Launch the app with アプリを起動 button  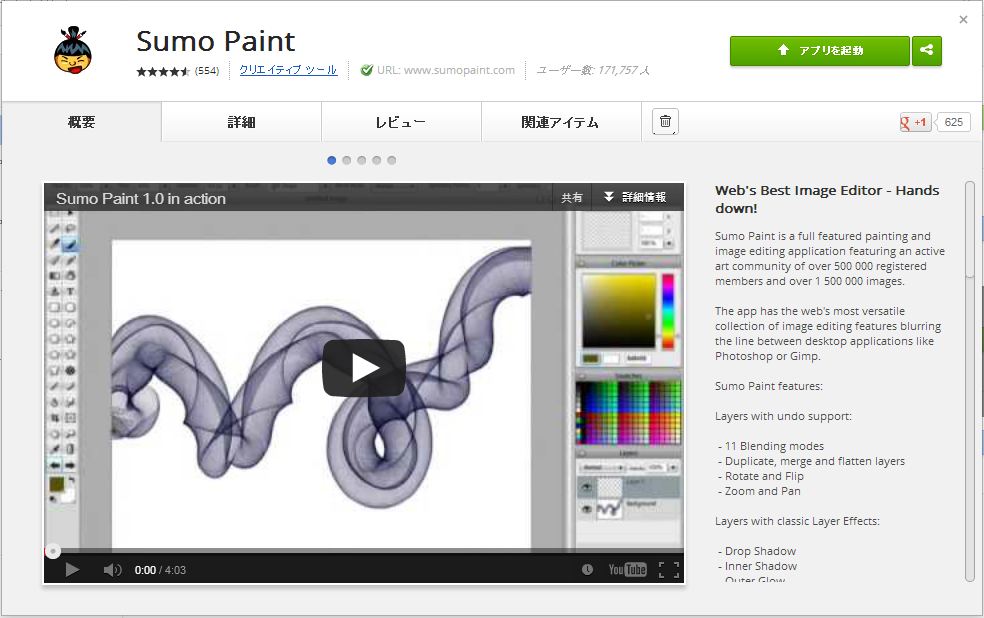click(819, 51)
